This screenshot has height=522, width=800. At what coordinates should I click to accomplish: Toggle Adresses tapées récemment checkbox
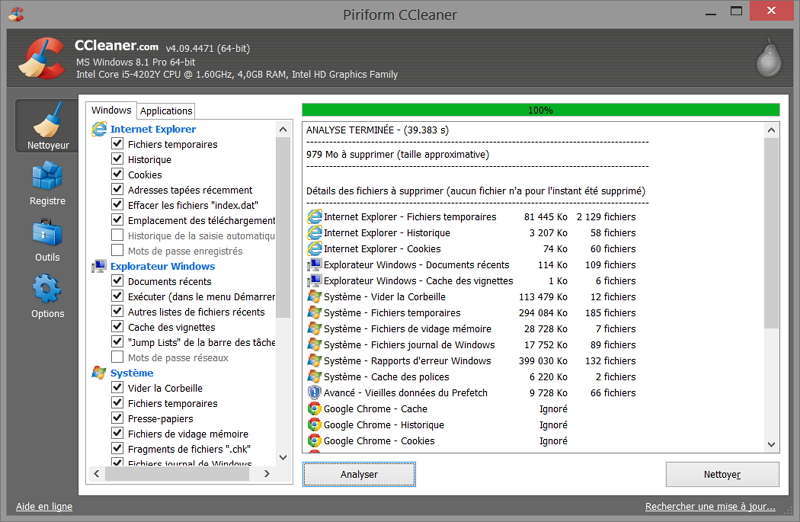[x=117, y=189]
